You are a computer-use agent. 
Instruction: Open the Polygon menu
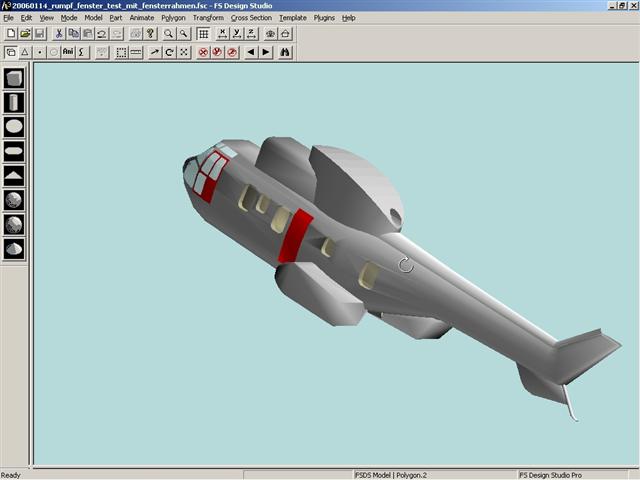point(173,18)
